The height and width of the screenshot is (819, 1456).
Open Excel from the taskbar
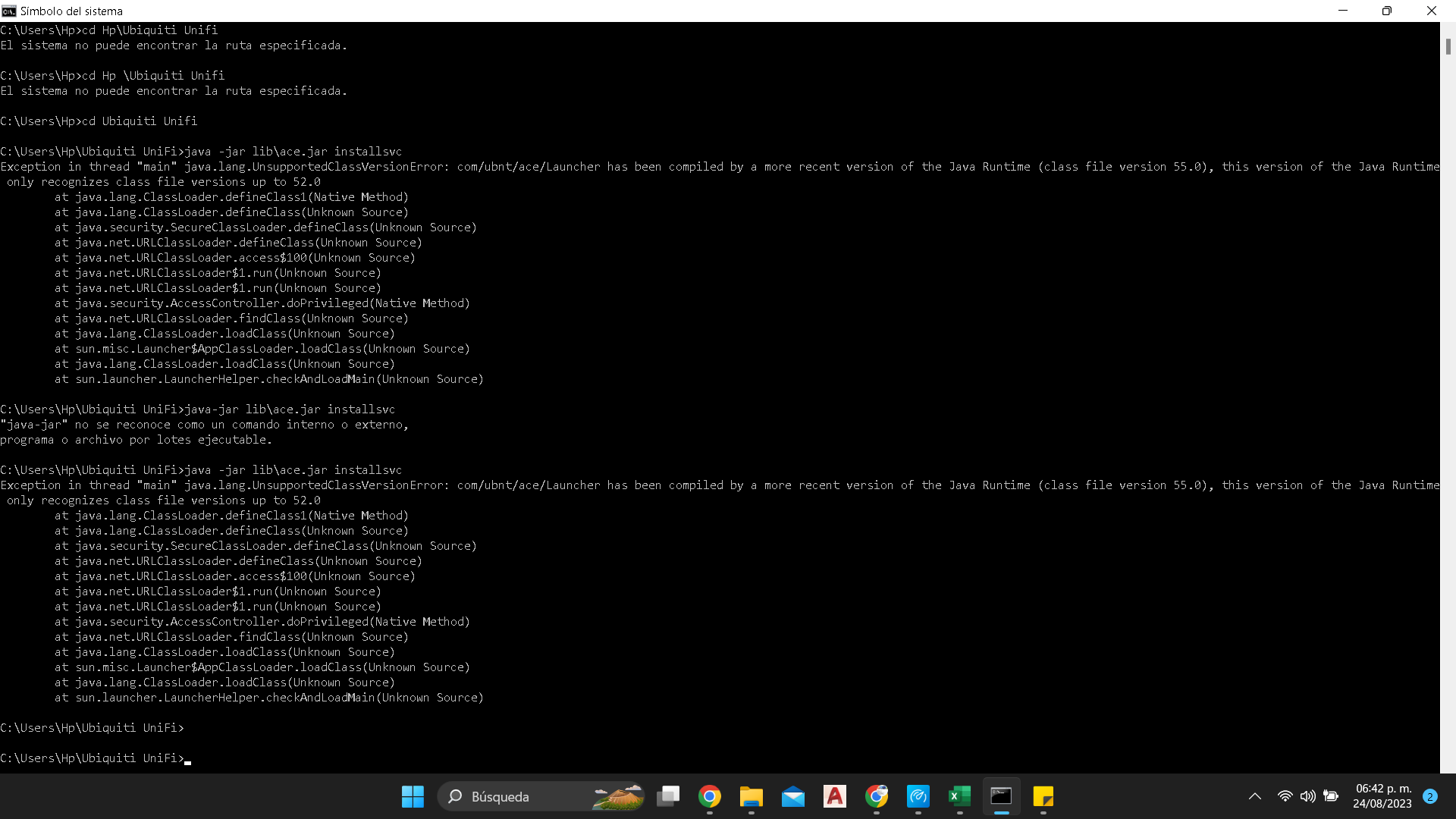pos(960,796)
